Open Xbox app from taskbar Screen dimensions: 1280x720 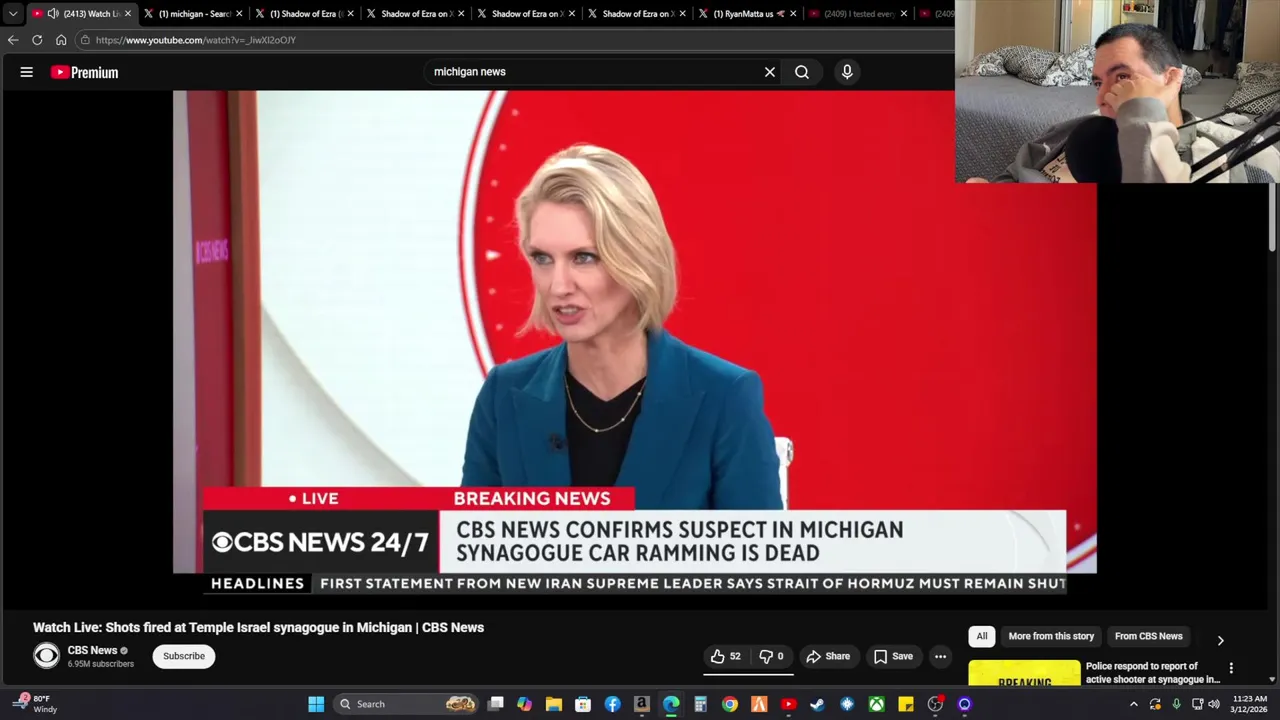click(876, 704)
